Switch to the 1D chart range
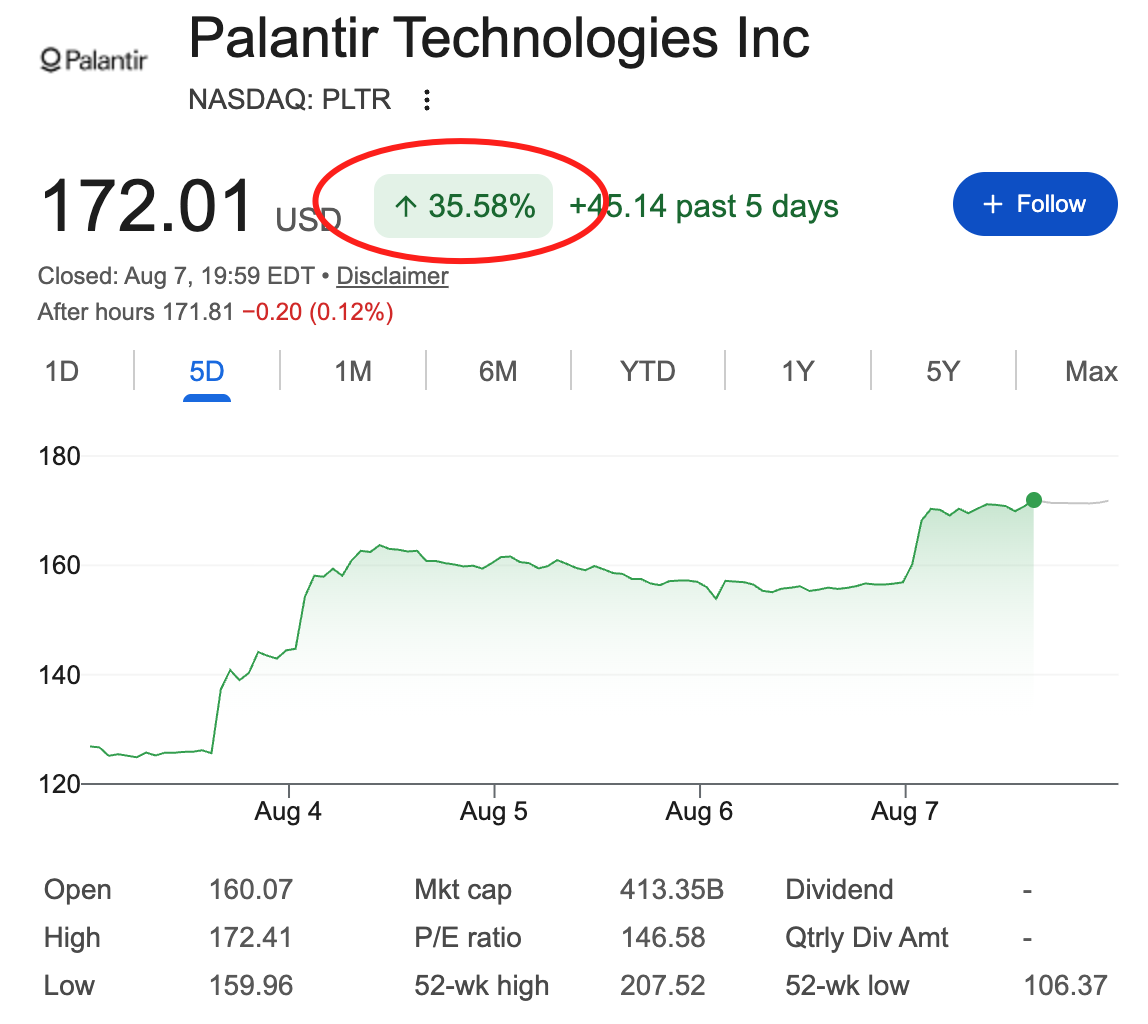 coord(62,372)
